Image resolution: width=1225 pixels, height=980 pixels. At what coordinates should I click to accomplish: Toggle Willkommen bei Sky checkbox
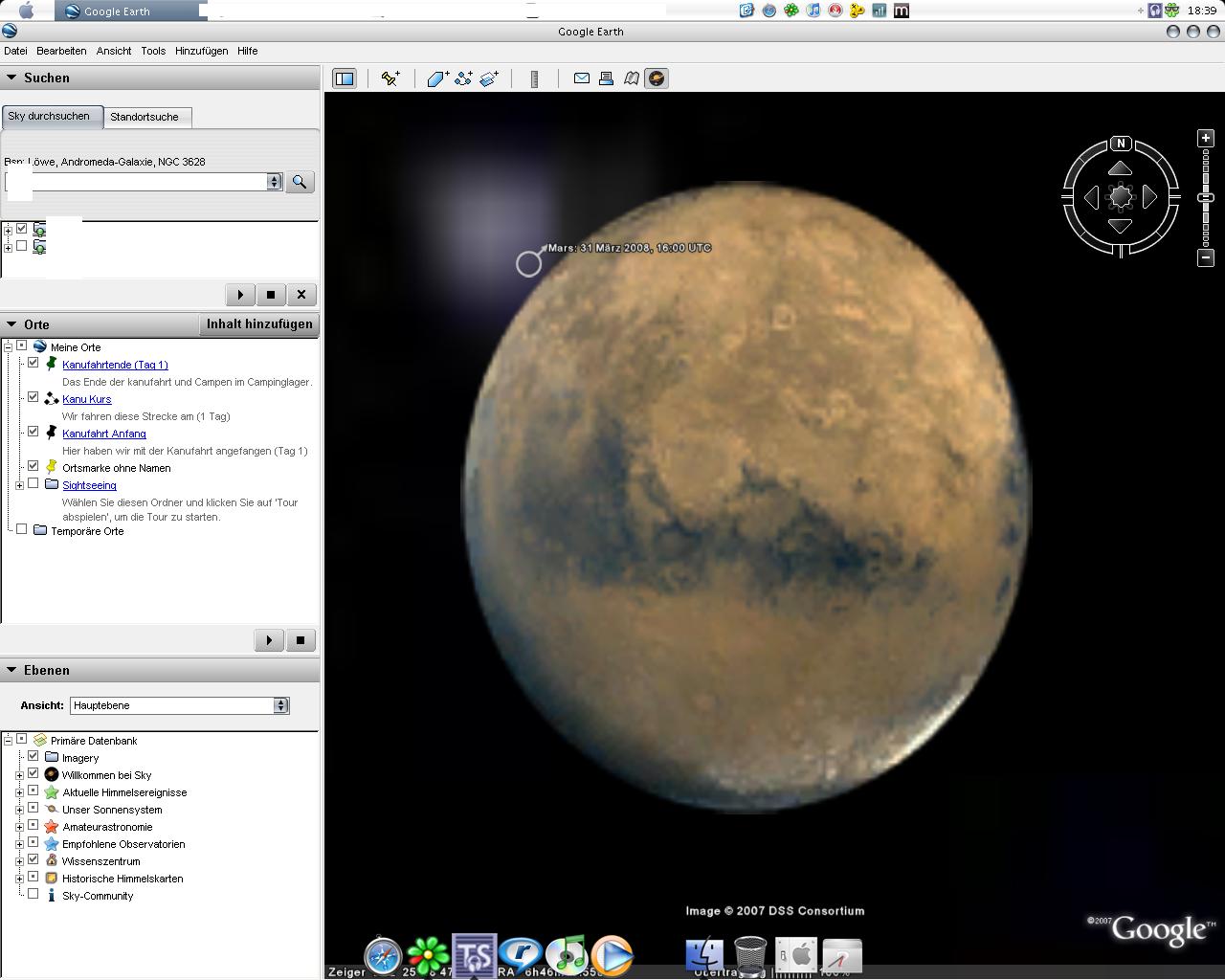33,774
